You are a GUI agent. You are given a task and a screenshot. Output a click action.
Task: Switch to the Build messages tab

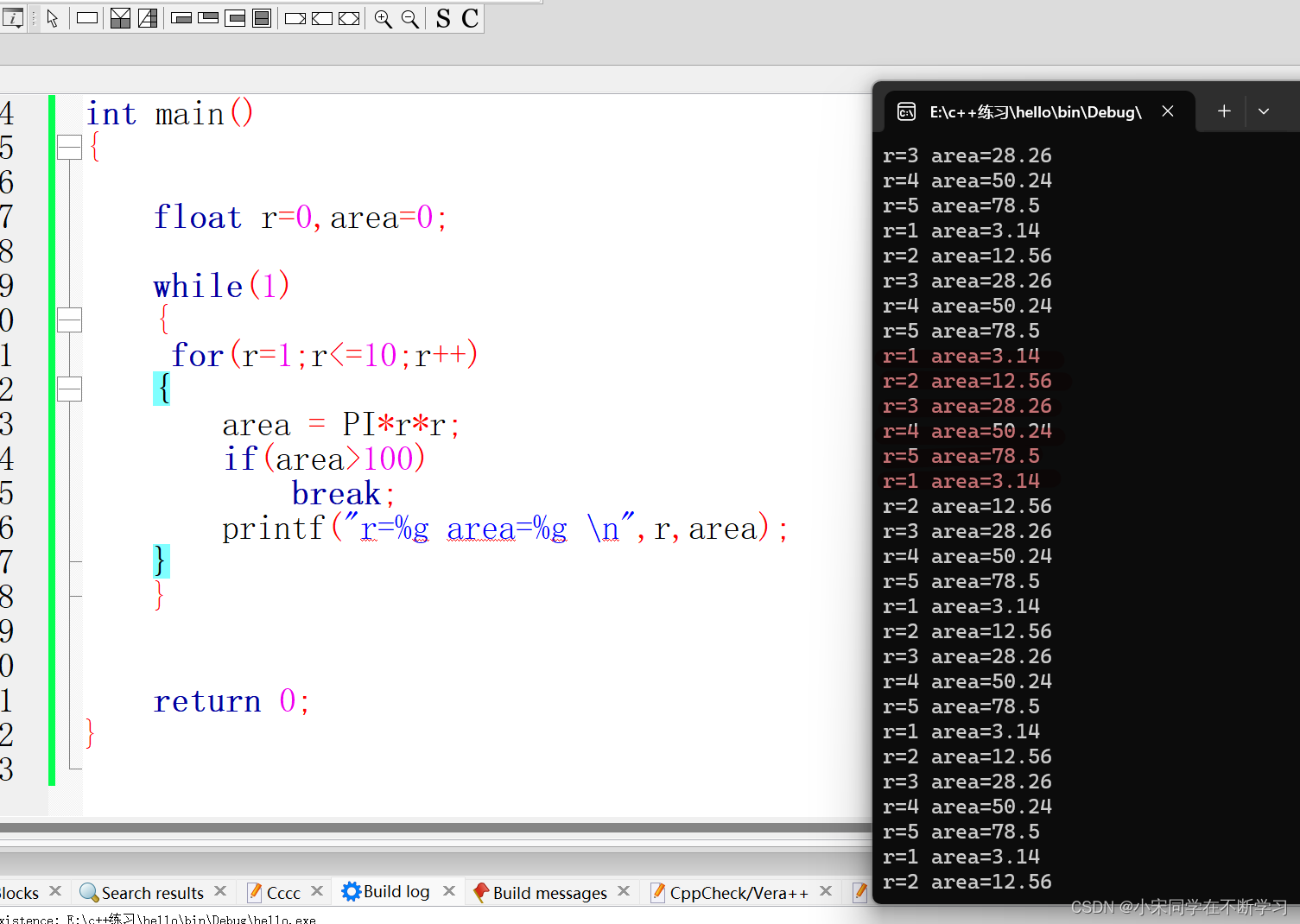point(549,893)
